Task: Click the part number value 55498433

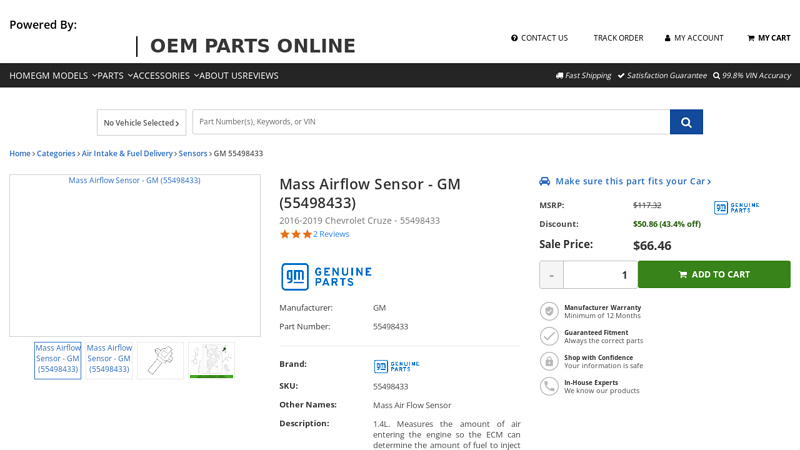Action: [x=390, y=327]
